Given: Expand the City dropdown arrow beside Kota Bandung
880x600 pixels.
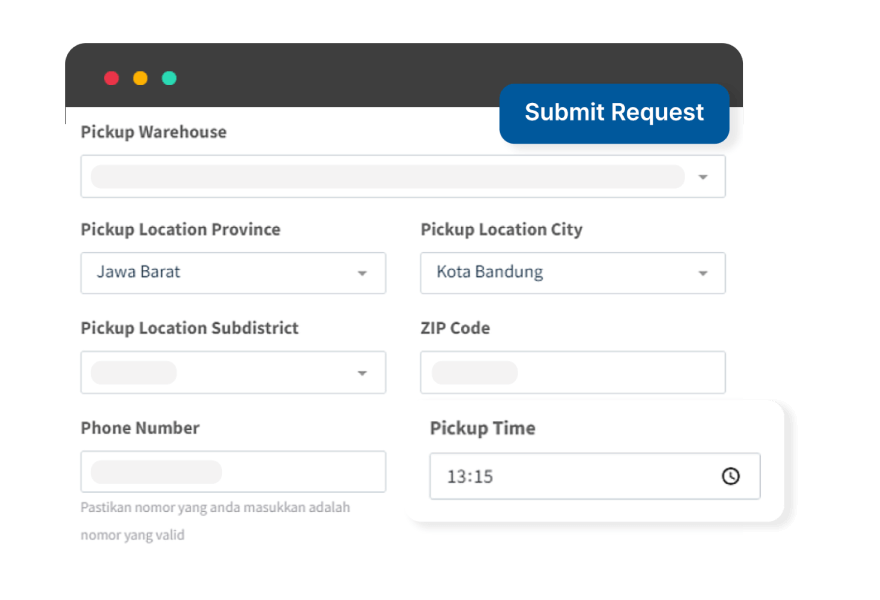Looking at the screenshot, I should pos(703,273).
